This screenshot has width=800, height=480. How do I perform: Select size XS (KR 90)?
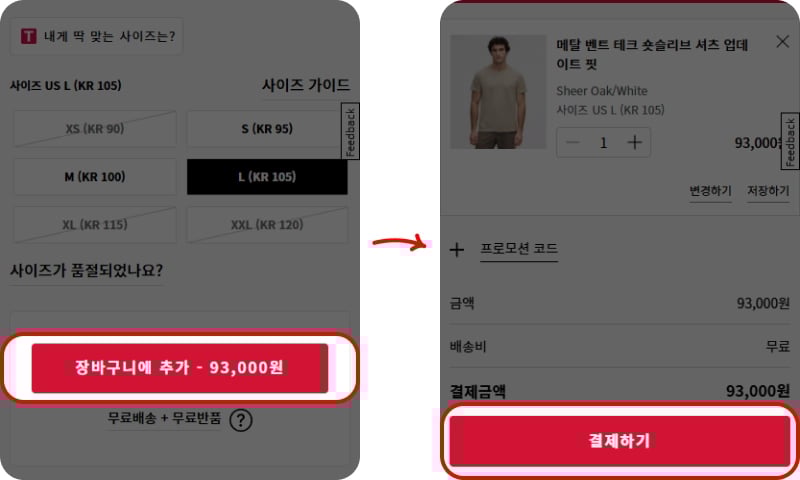pyautogui.click(x=95, y=129)
